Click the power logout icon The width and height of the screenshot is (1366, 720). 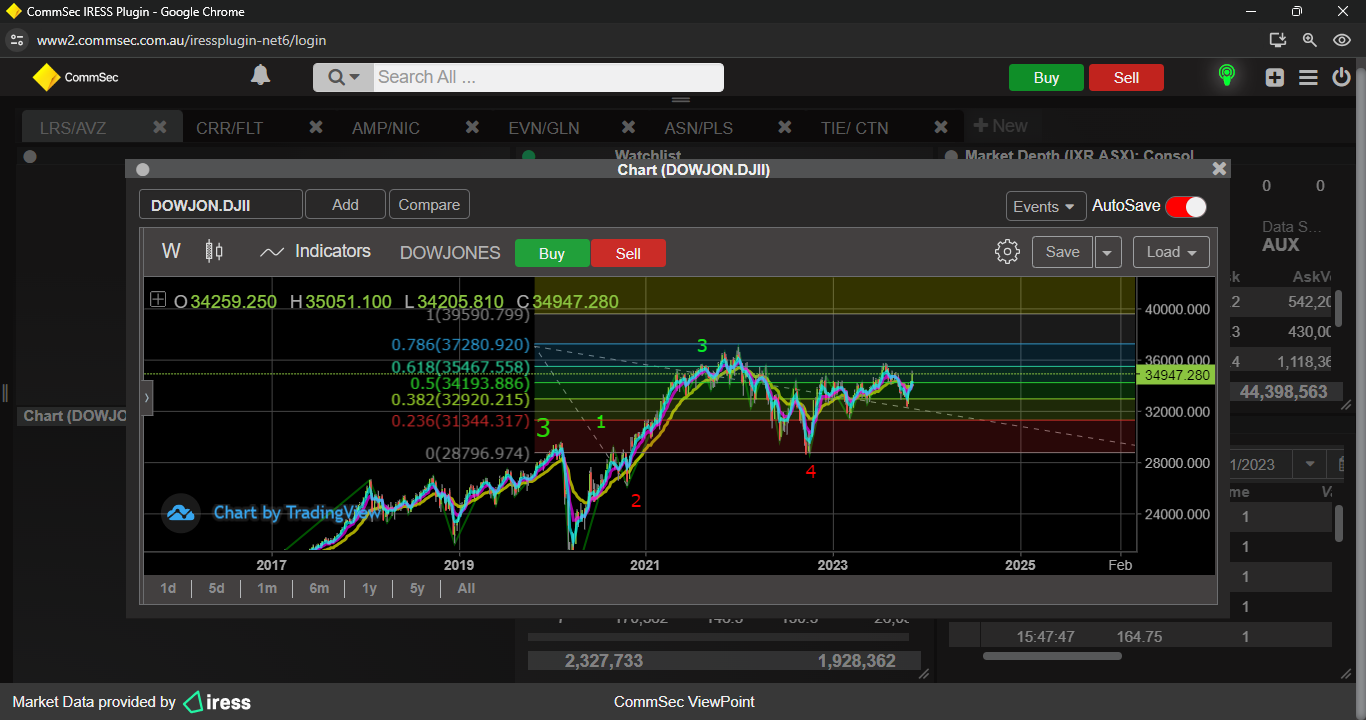click(x=1341, y=77)
